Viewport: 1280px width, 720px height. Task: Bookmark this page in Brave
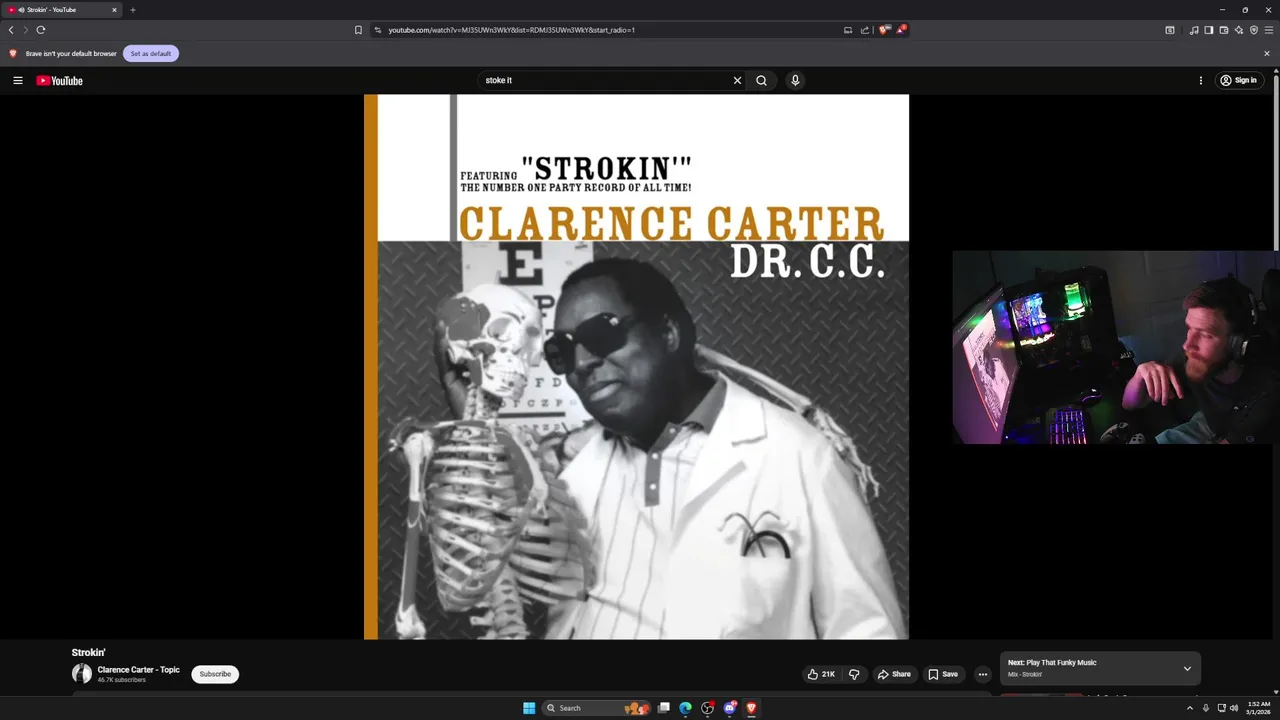point(358,30)
